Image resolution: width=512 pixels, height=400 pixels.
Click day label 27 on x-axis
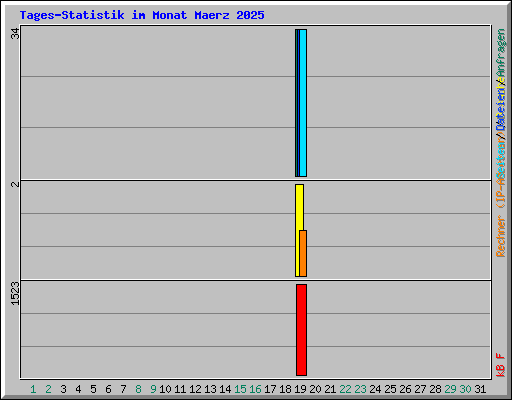click(420, 389)
